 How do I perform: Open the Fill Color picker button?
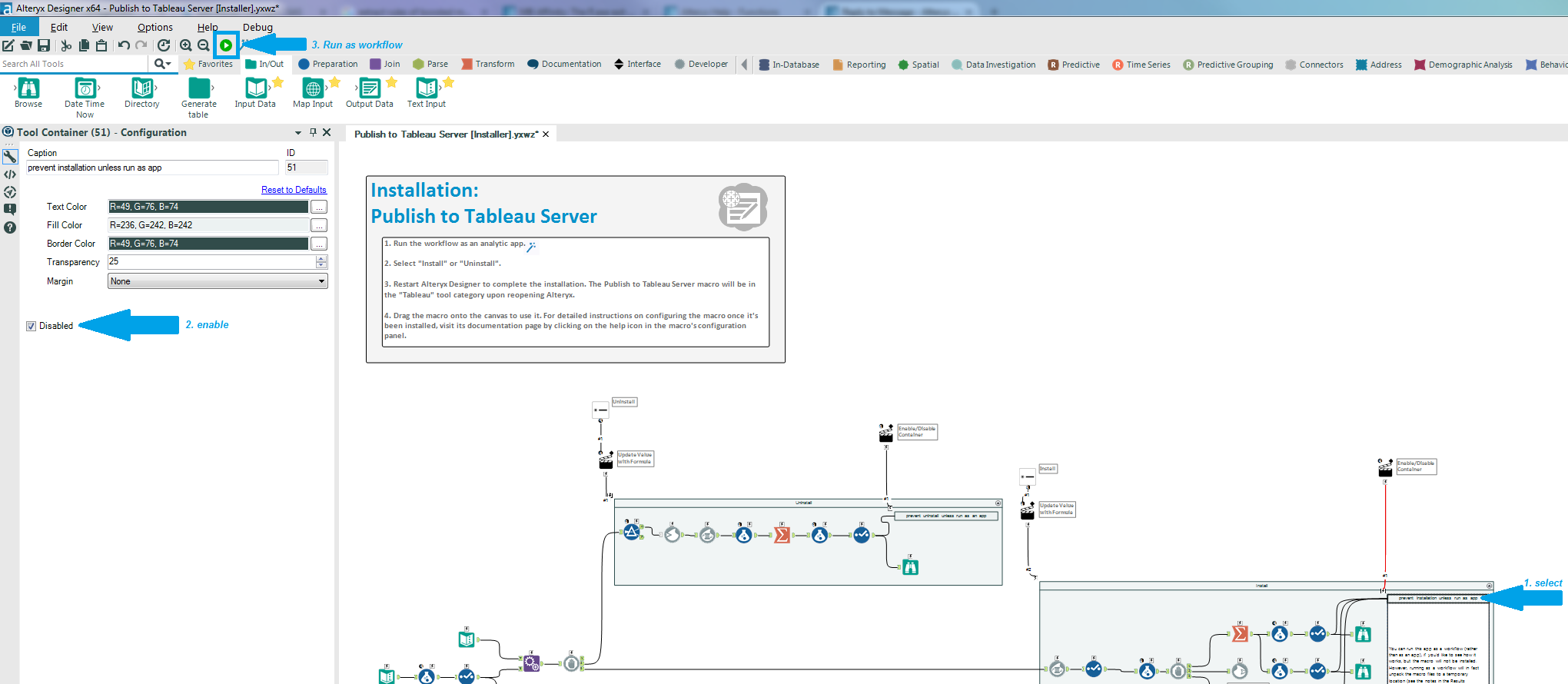click(319, 225)
